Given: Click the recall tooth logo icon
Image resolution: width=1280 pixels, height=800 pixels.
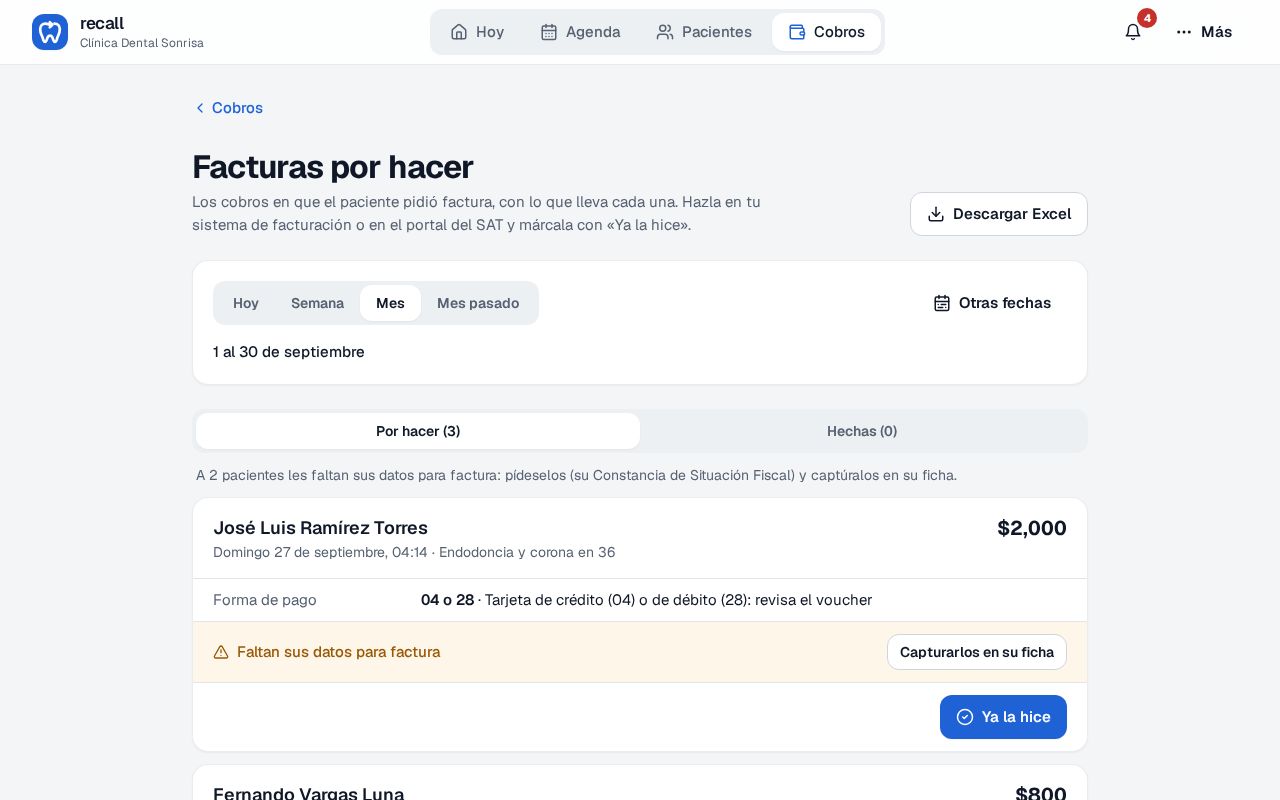Looking at the screenshot, I should [x=50, y=32].
